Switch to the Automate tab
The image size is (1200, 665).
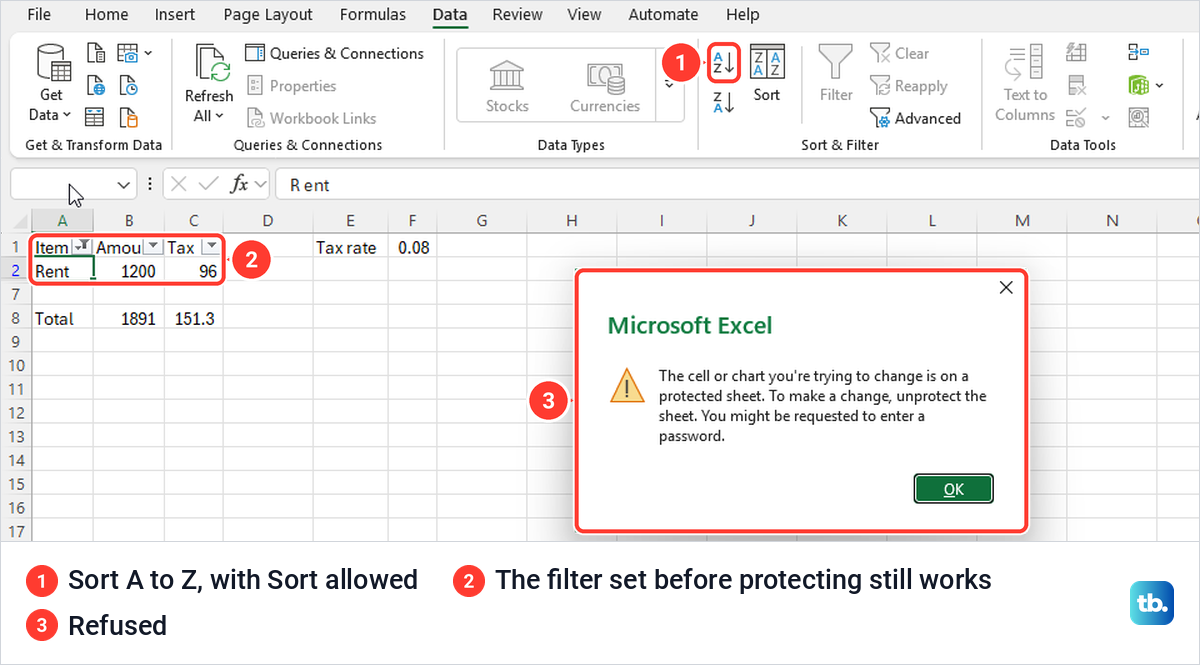664,14
